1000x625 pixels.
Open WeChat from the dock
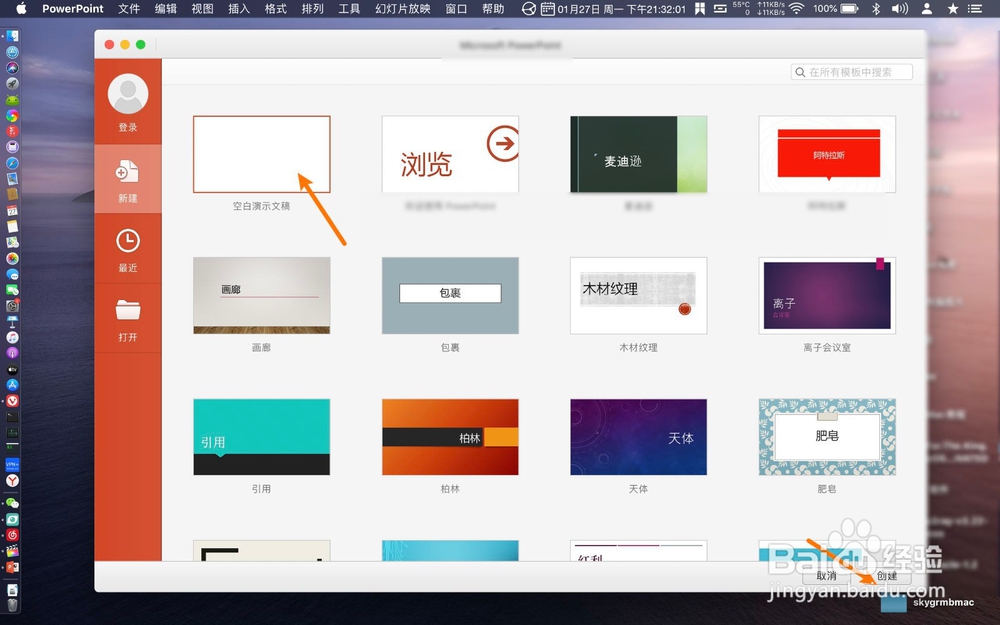12,503
